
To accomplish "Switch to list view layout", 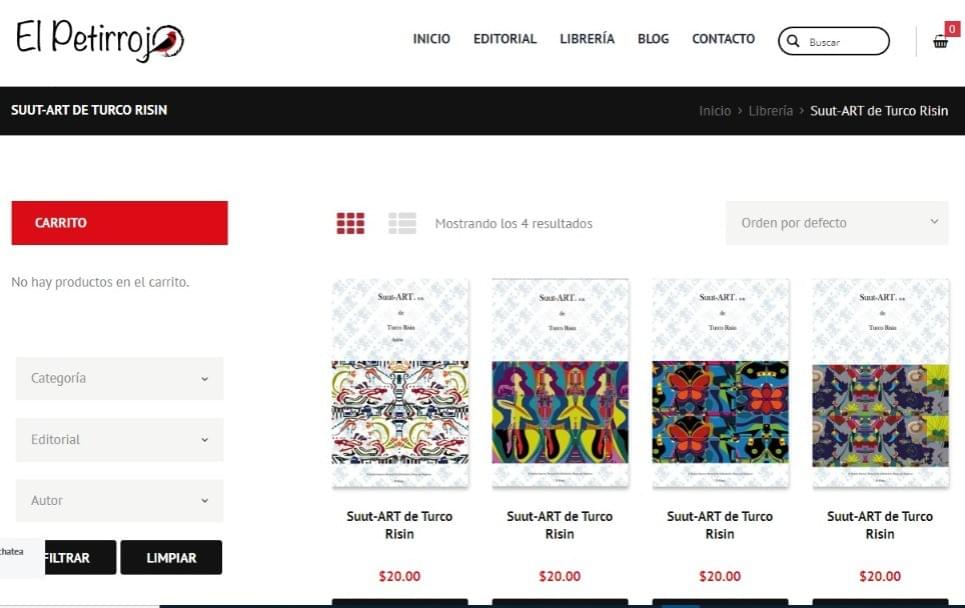I will pos(402,223).
